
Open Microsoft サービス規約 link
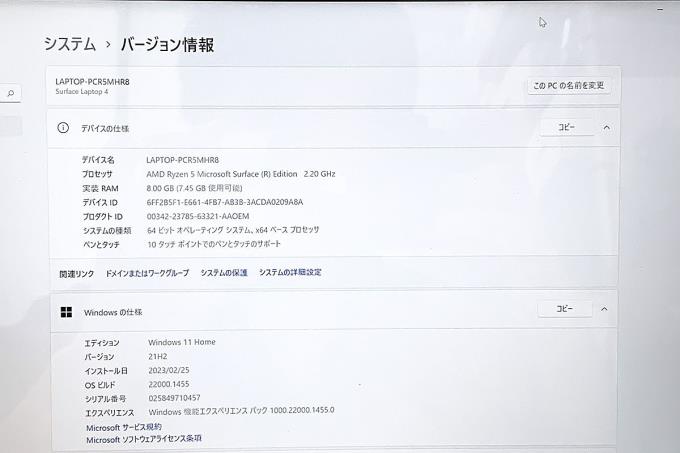point(124,427)
